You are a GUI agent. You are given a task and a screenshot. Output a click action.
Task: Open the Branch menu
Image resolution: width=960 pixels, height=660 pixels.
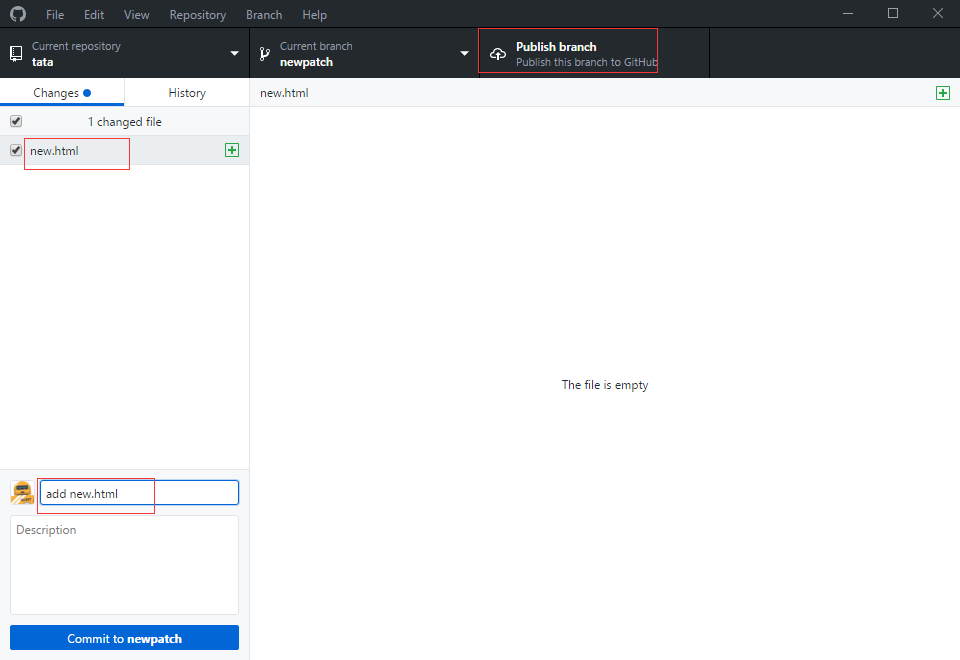[x=264, y=15]
